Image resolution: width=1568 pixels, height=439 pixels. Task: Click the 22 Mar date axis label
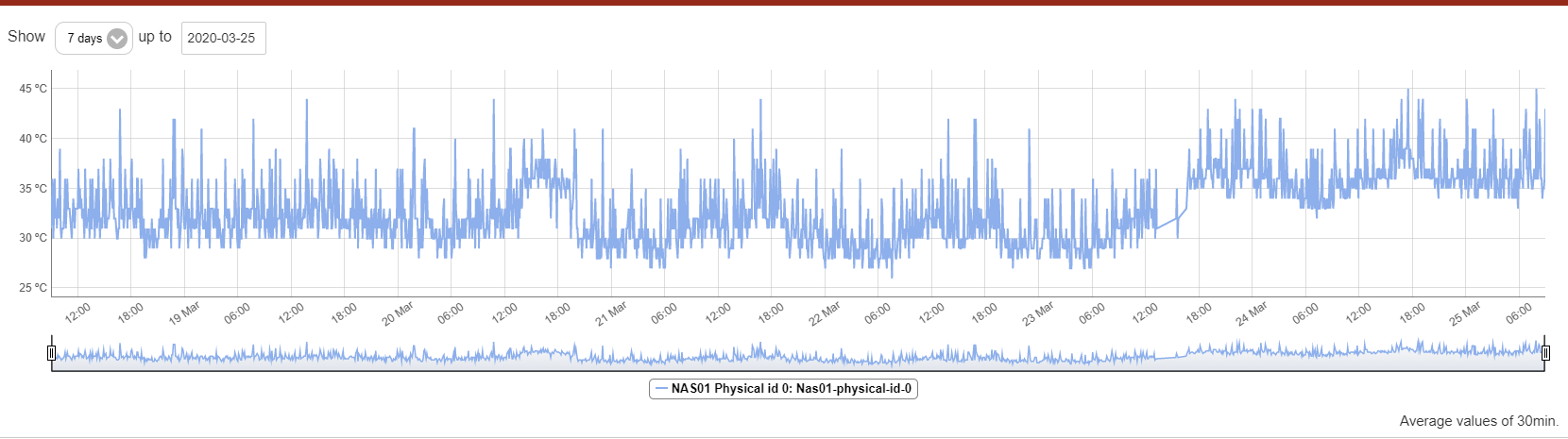click(x=826, y=313)
